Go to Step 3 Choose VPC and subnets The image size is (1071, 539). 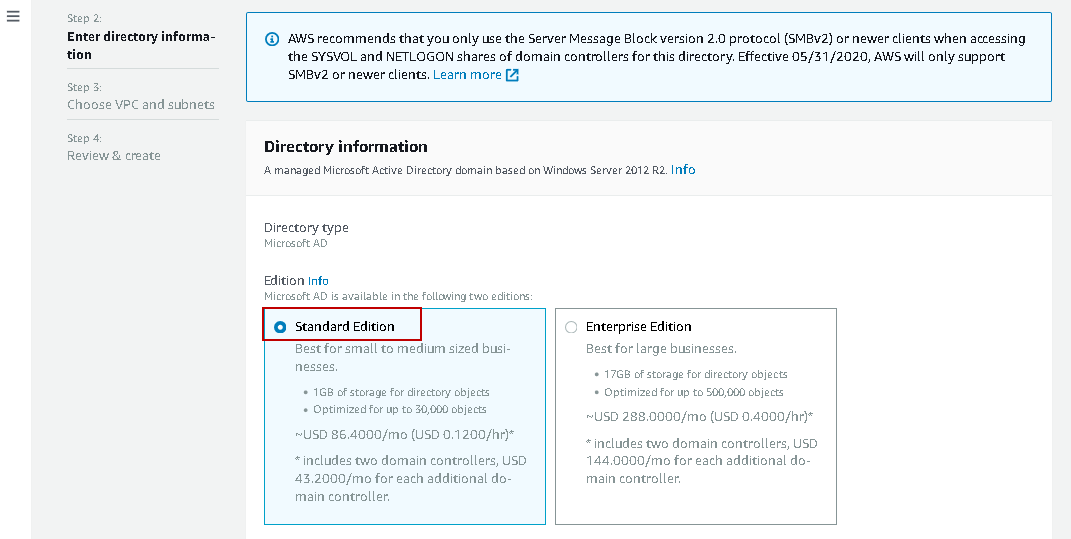coord(141,104)
